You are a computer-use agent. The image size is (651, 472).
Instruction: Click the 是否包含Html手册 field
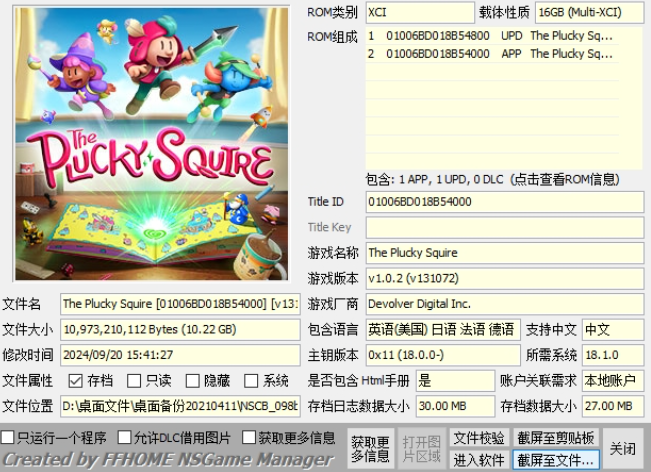tap(455, 381)
